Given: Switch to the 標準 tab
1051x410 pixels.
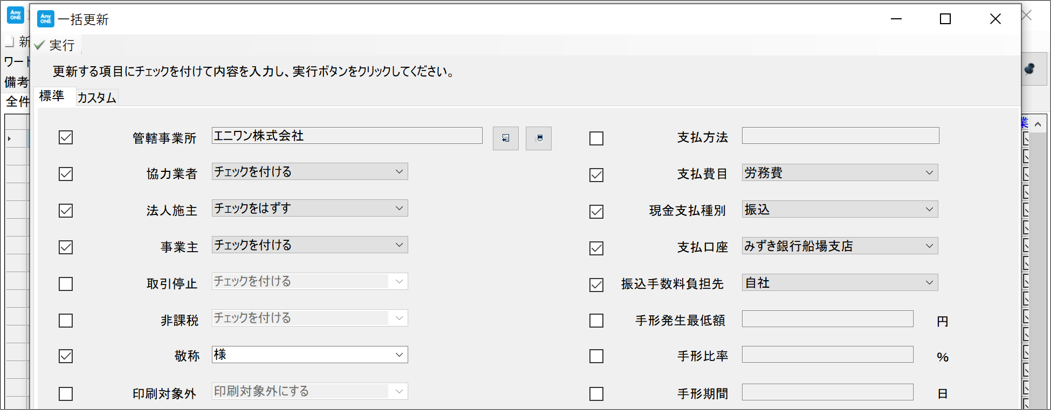Looking at the screenshot, I should tap(52, 96).
